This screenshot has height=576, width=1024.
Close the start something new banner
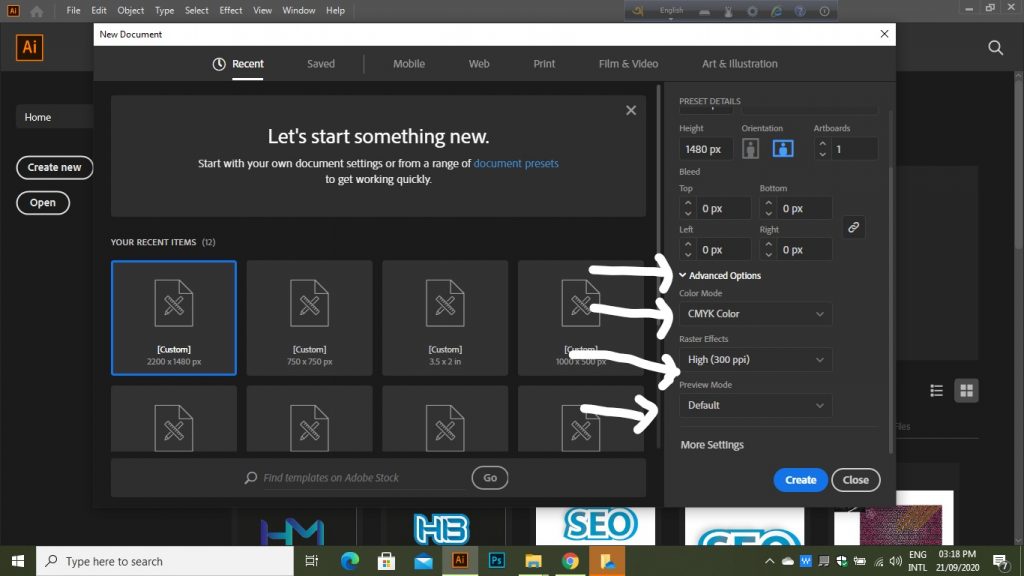[631, 110]
